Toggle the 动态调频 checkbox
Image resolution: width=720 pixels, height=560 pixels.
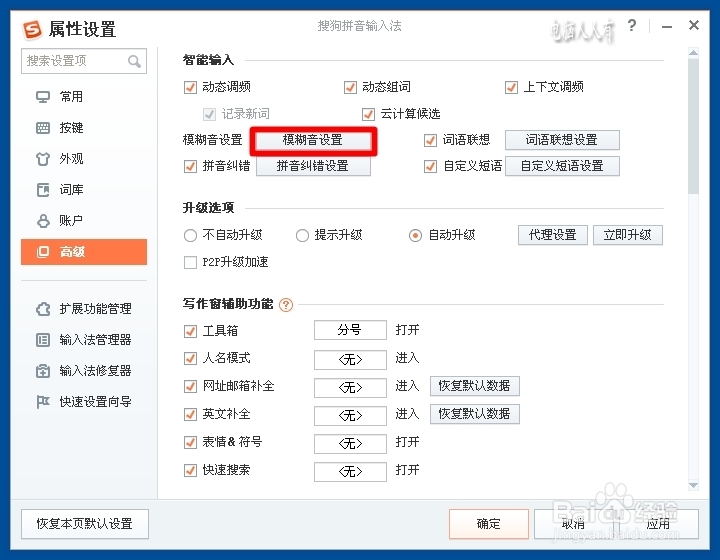190,87
